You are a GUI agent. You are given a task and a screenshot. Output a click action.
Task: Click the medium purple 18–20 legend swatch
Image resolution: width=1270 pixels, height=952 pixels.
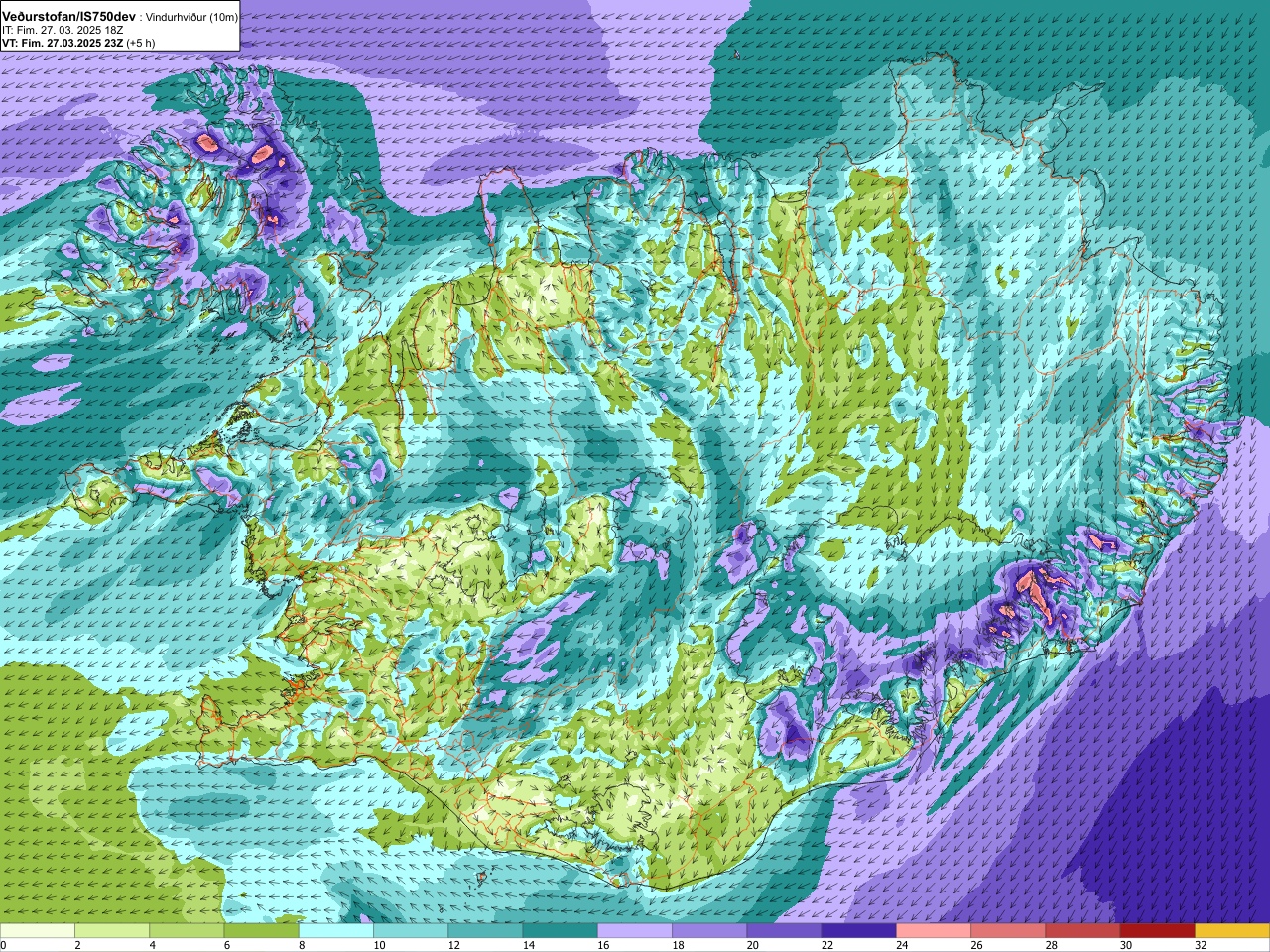click(709, 930)
